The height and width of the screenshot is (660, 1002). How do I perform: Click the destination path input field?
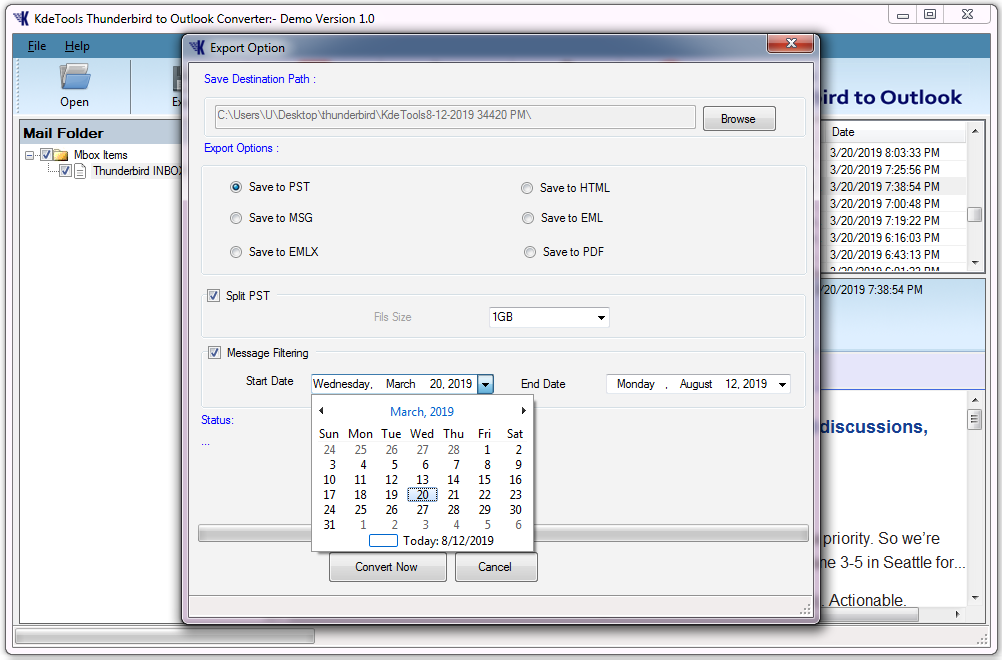tap(455, 116)
